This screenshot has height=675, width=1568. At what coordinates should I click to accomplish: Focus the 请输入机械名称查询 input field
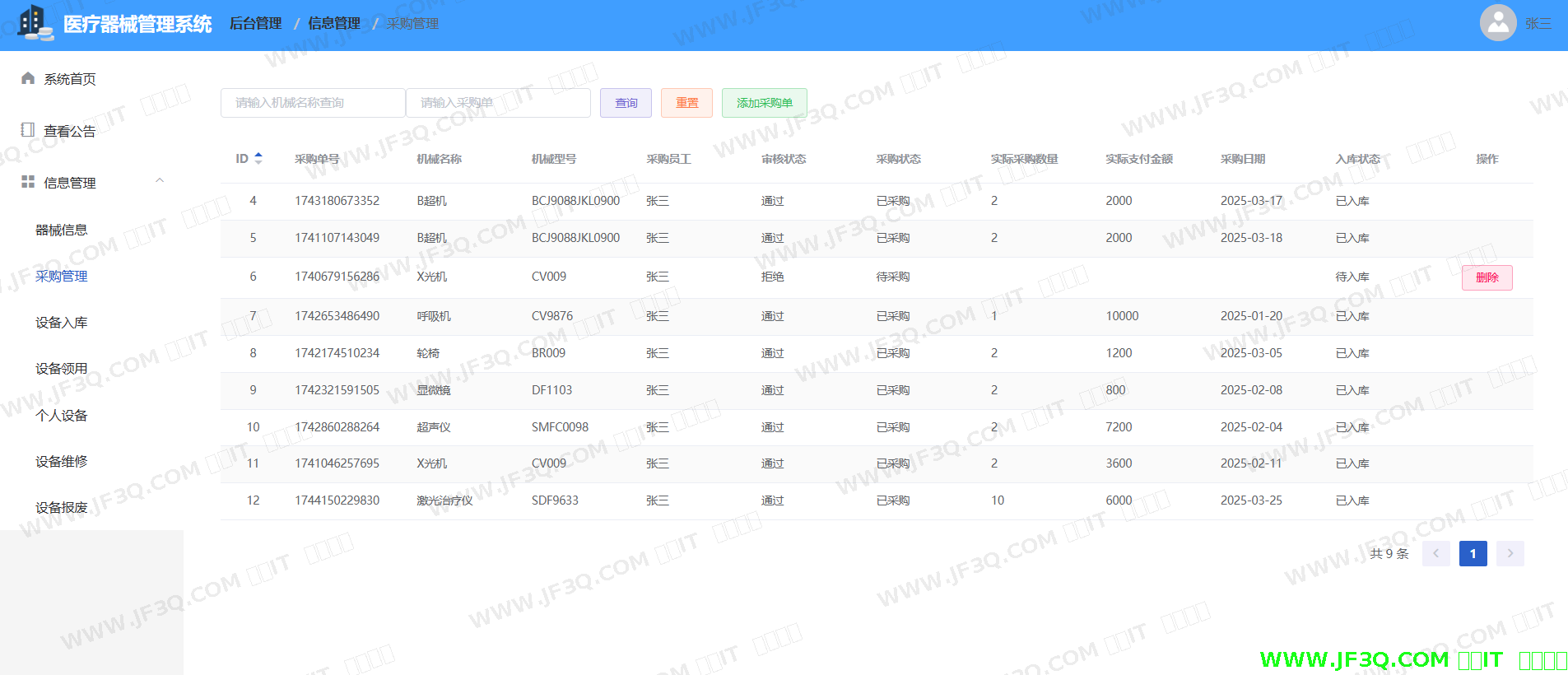point(313,103)
